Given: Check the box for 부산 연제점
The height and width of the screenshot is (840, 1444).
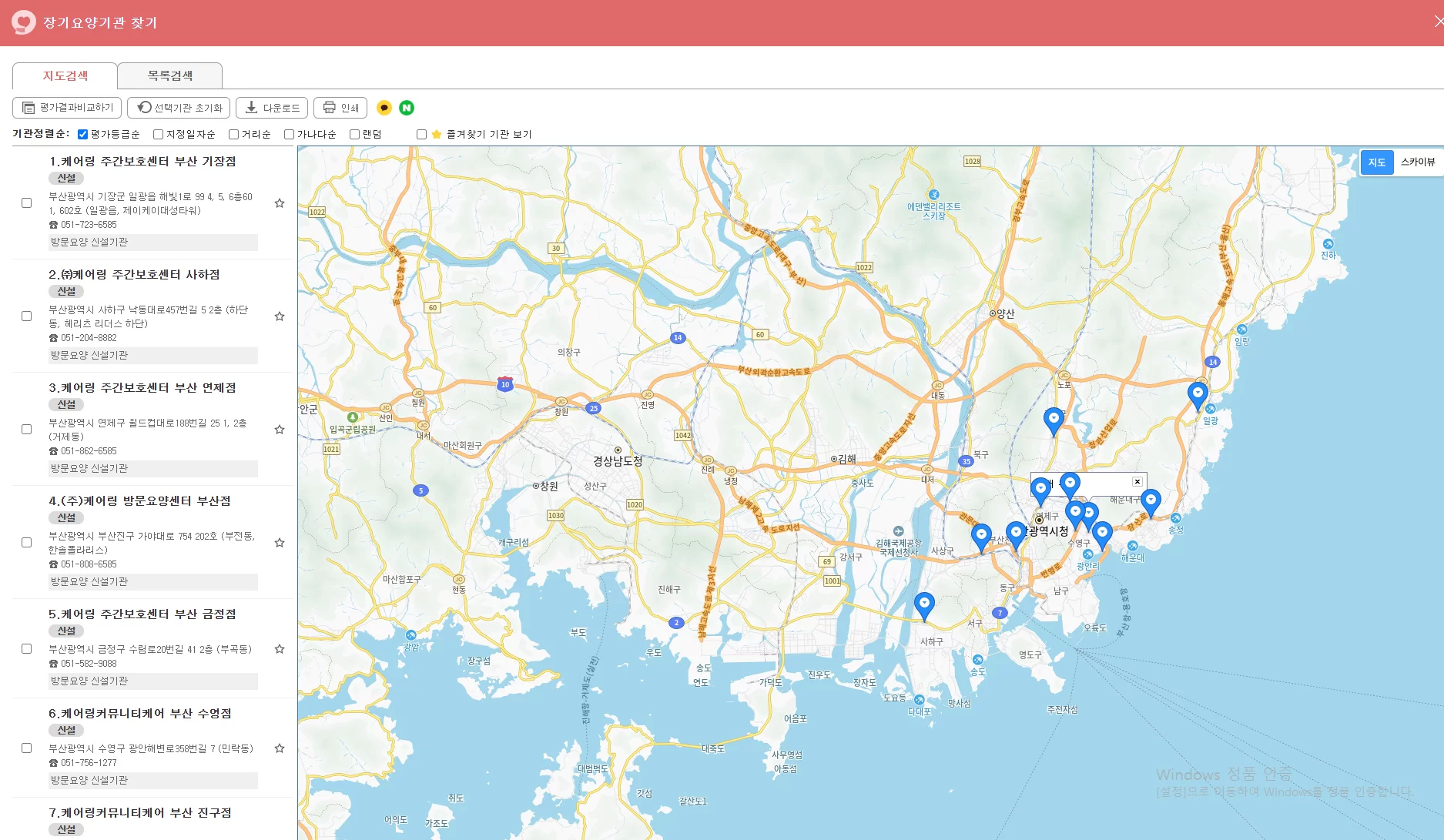Looking at the screenshot, I should pyautogui.click(x=27, y=430).
